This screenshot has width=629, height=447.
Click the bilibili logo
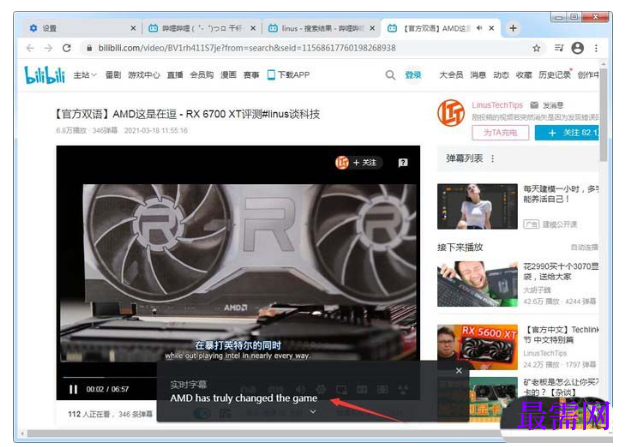[x=45, y=75]
